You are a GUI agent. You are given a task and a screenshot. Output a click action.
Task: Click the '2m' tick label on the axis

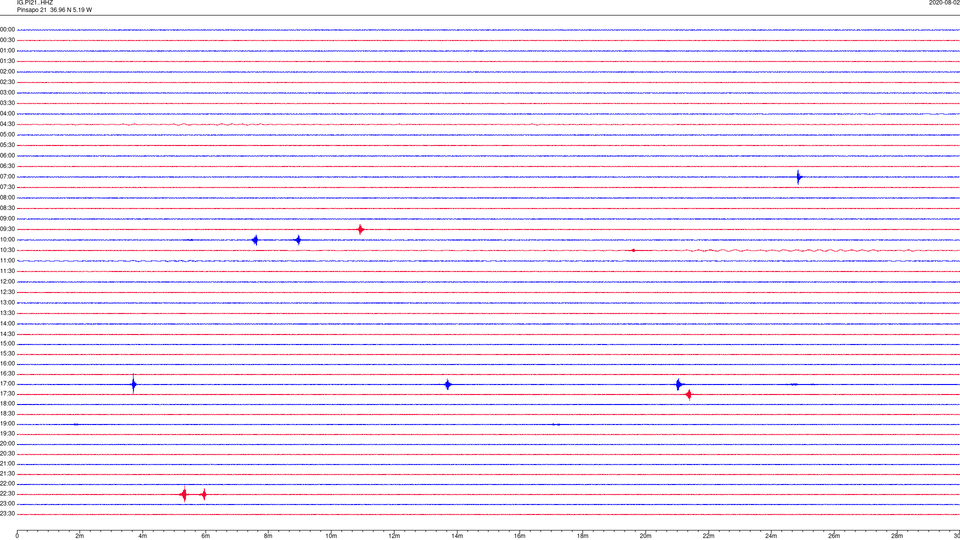tap(80, 536)
